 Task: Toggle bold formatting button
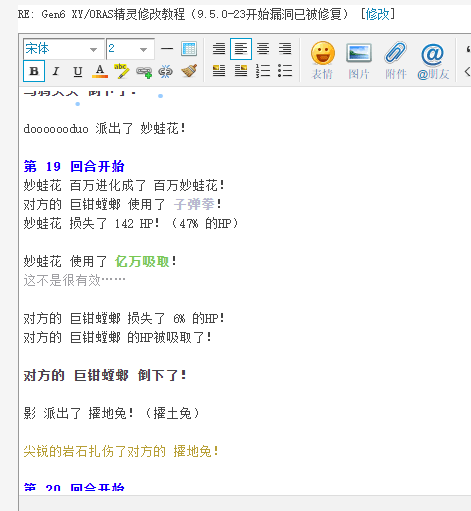pyautogui.click(x=34, y=71)
